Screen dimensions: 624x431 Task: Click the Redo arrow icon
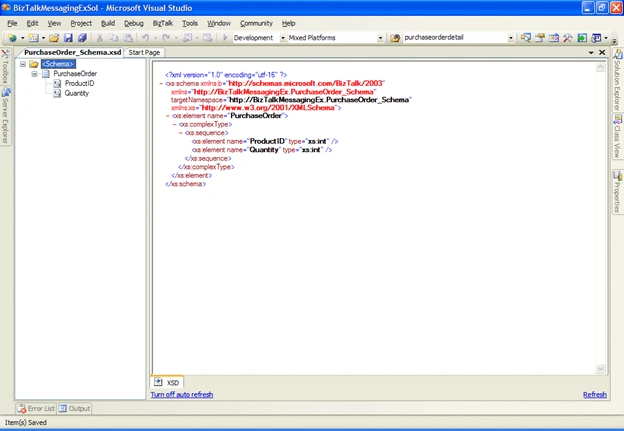[166, 38]
